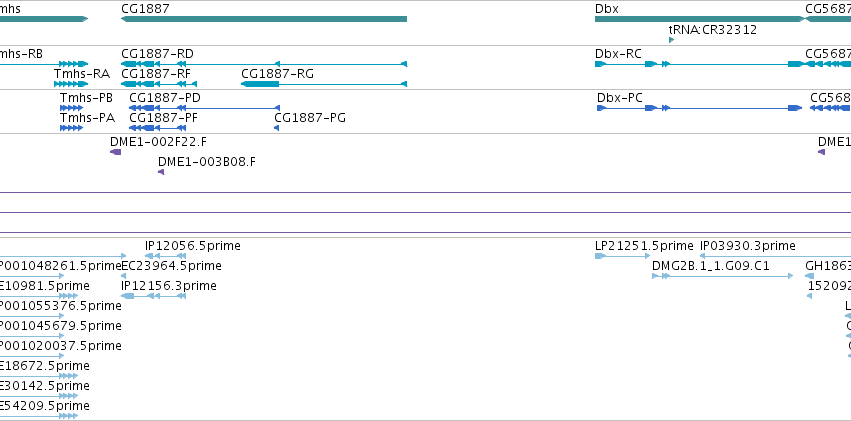Click the CG1887-PG protein arrow
The image size is (851, 421).
[276, 128]
